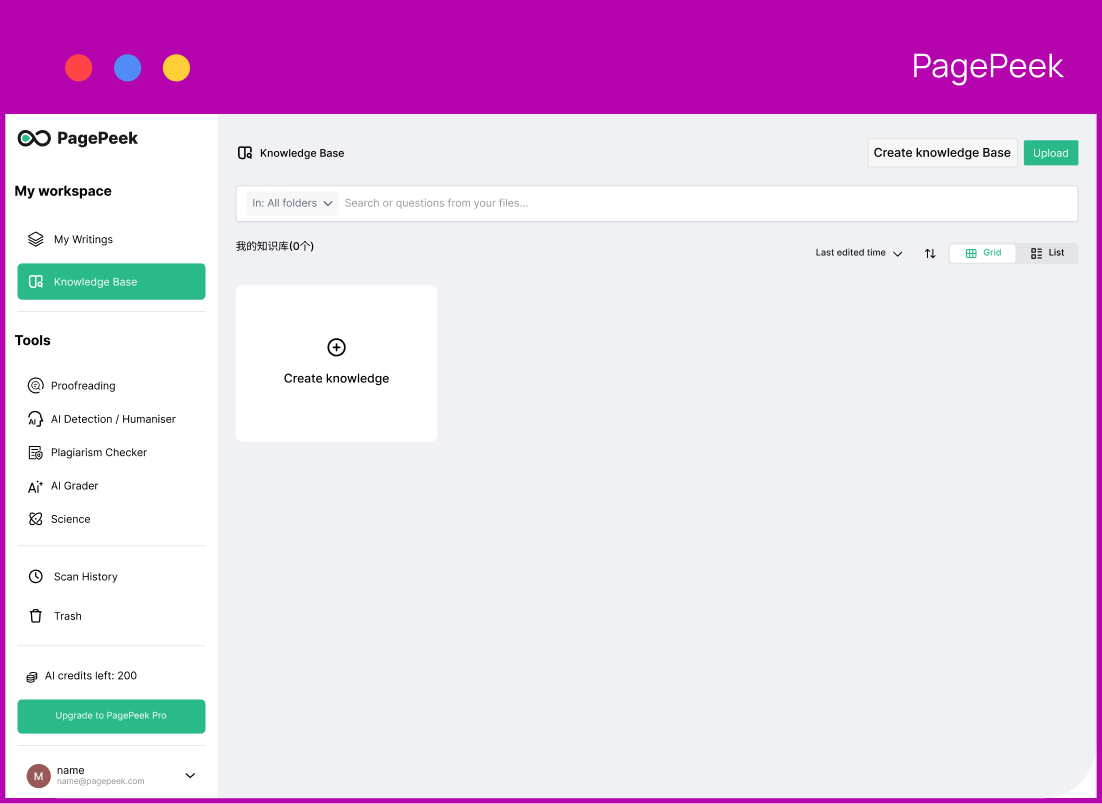Click the search or questions input field
The width and height of the screenshot is (1102, 804).
[708, 203]
